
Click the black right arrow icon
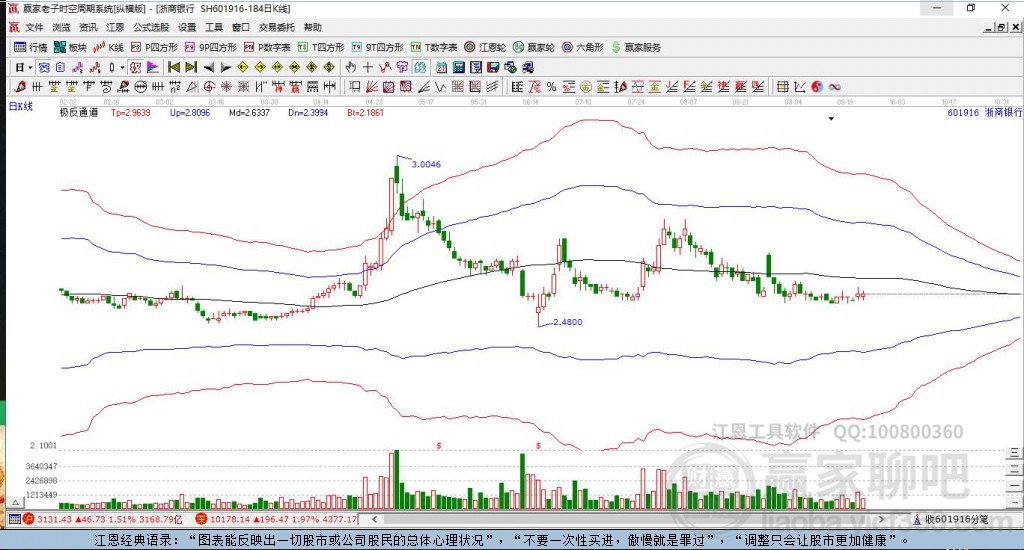(225, 67)
